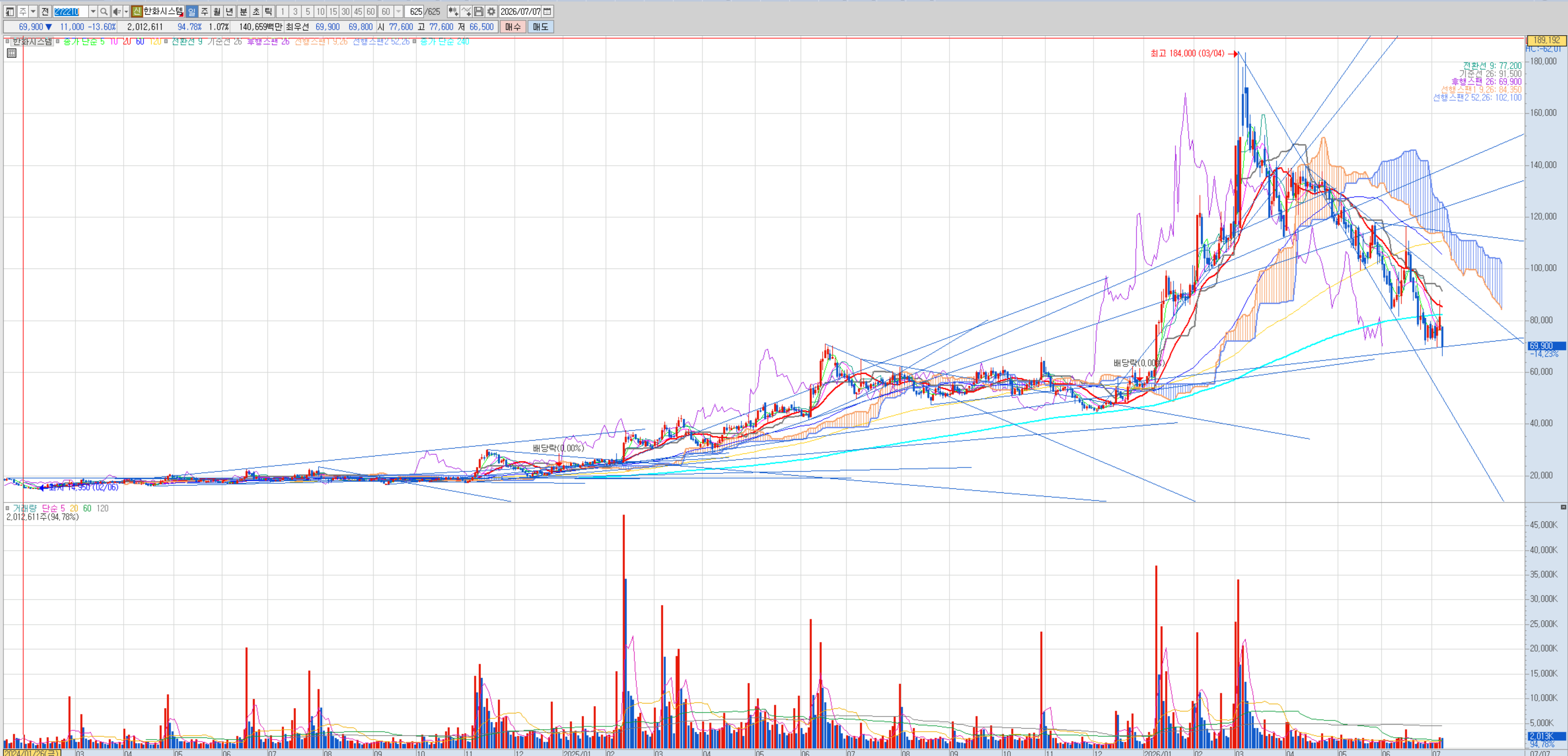Open the stock code search magnifier
Image resolution: width=1568 pixels, height=756 pixels.
[x=104, y=11]
